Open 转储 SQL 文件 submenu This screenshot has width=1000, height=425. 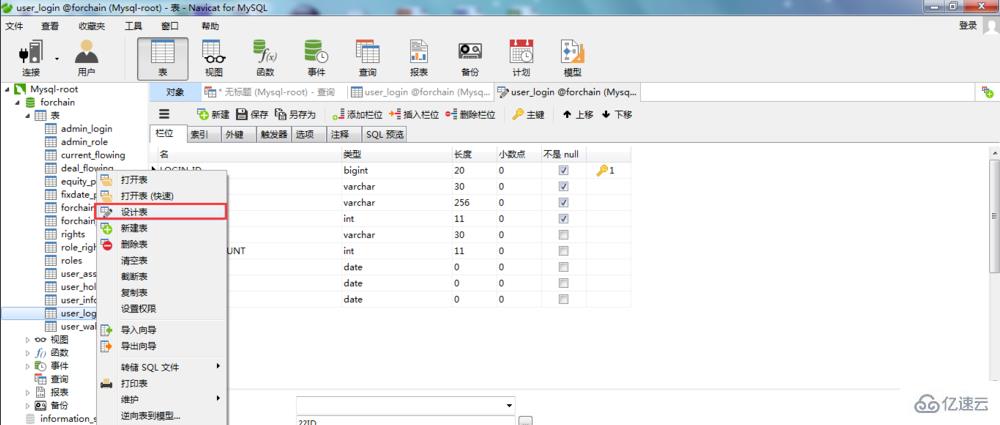(x=161, y=367)
